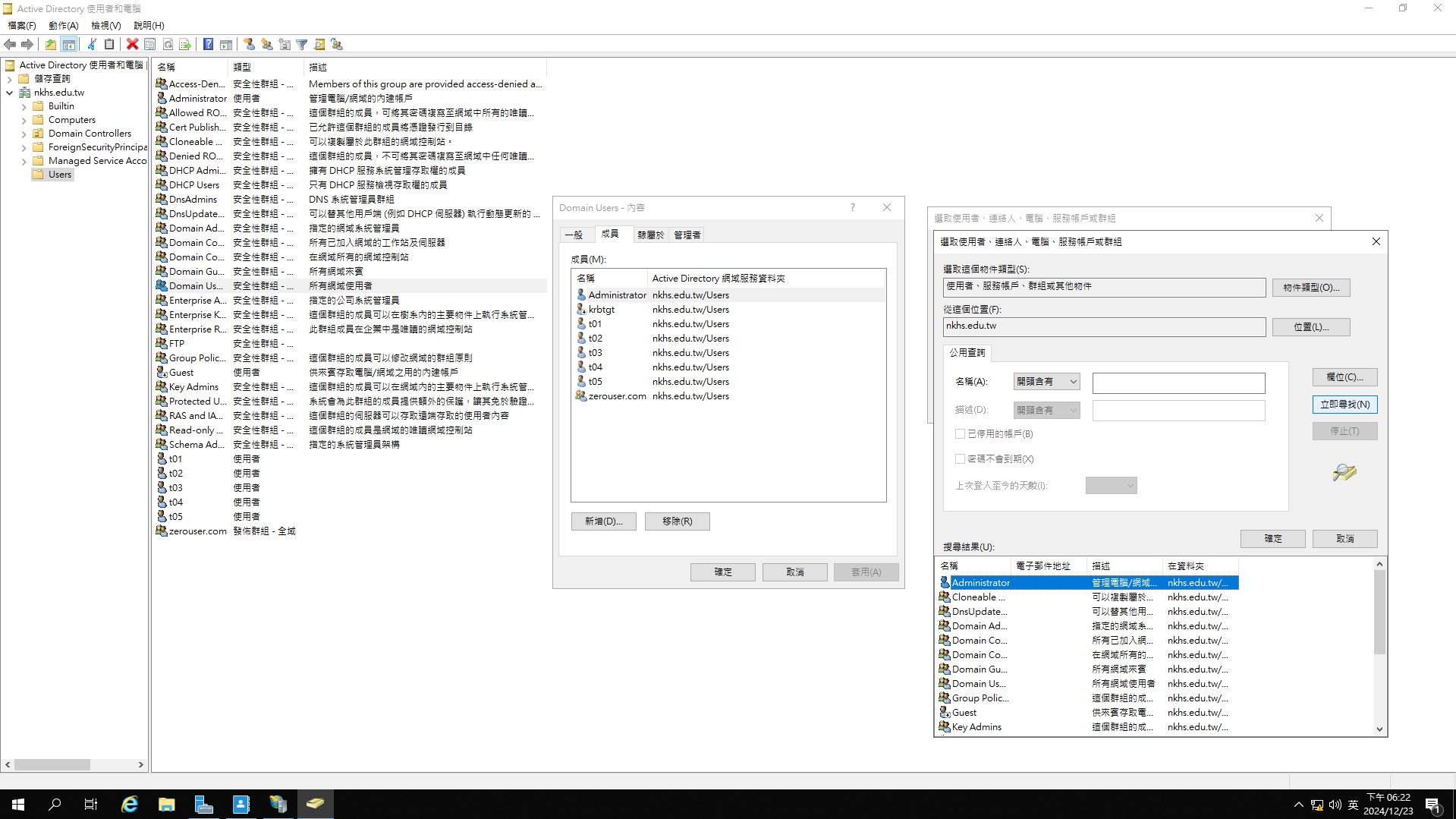Open Task View in the taskbar
This screenshot has width=1456, height=819.
(91, 804)
